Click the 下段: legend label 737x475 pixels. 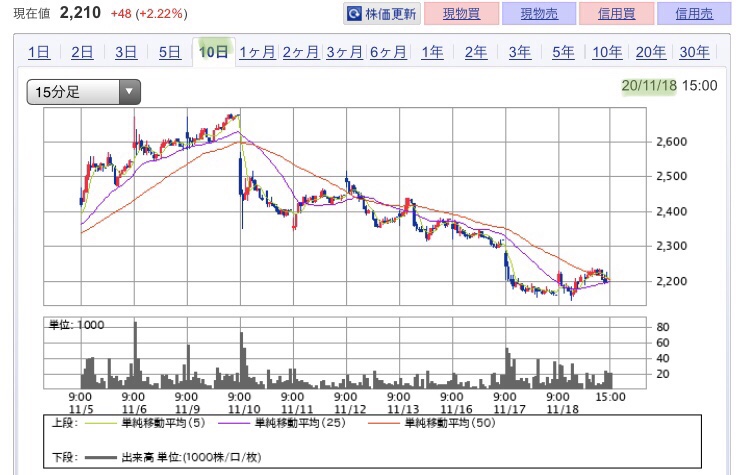pyautogui.click(x=64, y=457)
